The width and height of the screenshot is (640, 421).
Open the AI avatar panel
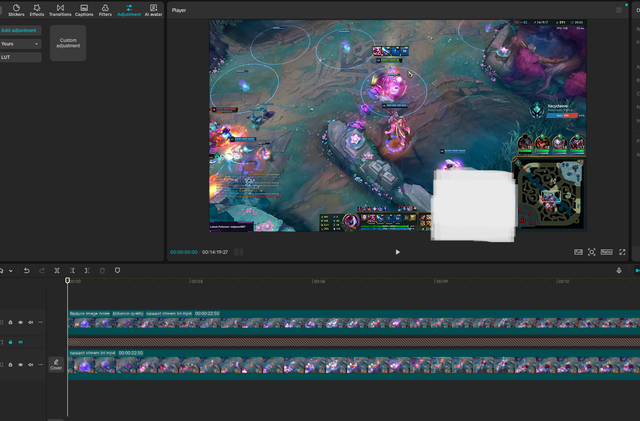tap(153, 10)
